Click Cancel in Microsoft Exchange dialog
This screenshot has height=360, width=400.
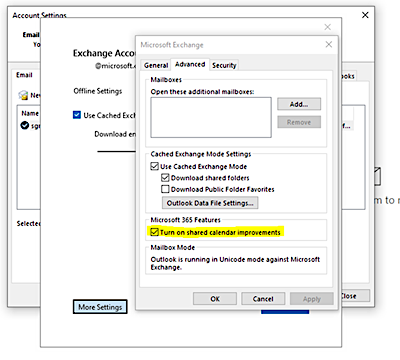(x=263, y=299)
